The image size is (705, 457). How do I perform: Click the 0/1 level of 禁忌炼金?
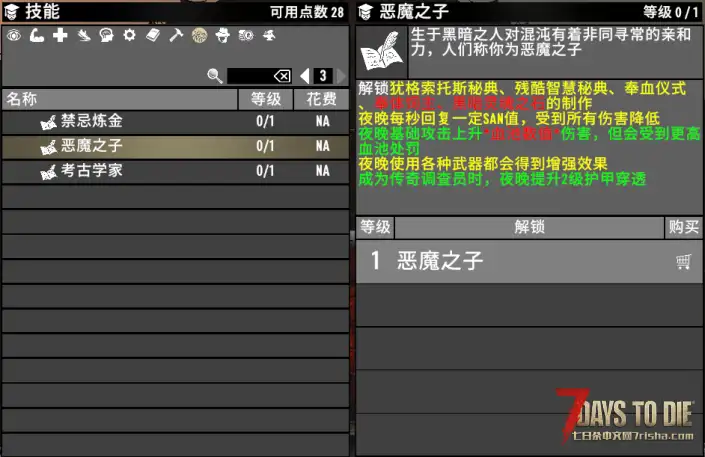pos(265,121)
